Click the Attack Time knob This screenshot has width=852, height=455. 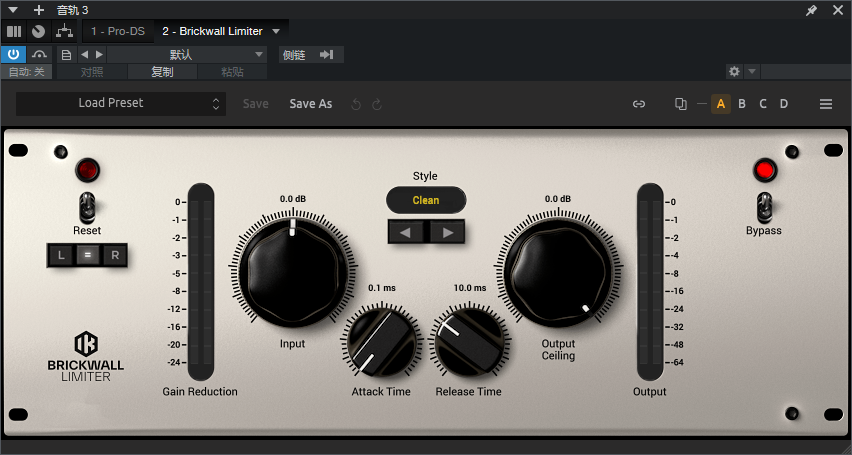click(x=381, y=342)
